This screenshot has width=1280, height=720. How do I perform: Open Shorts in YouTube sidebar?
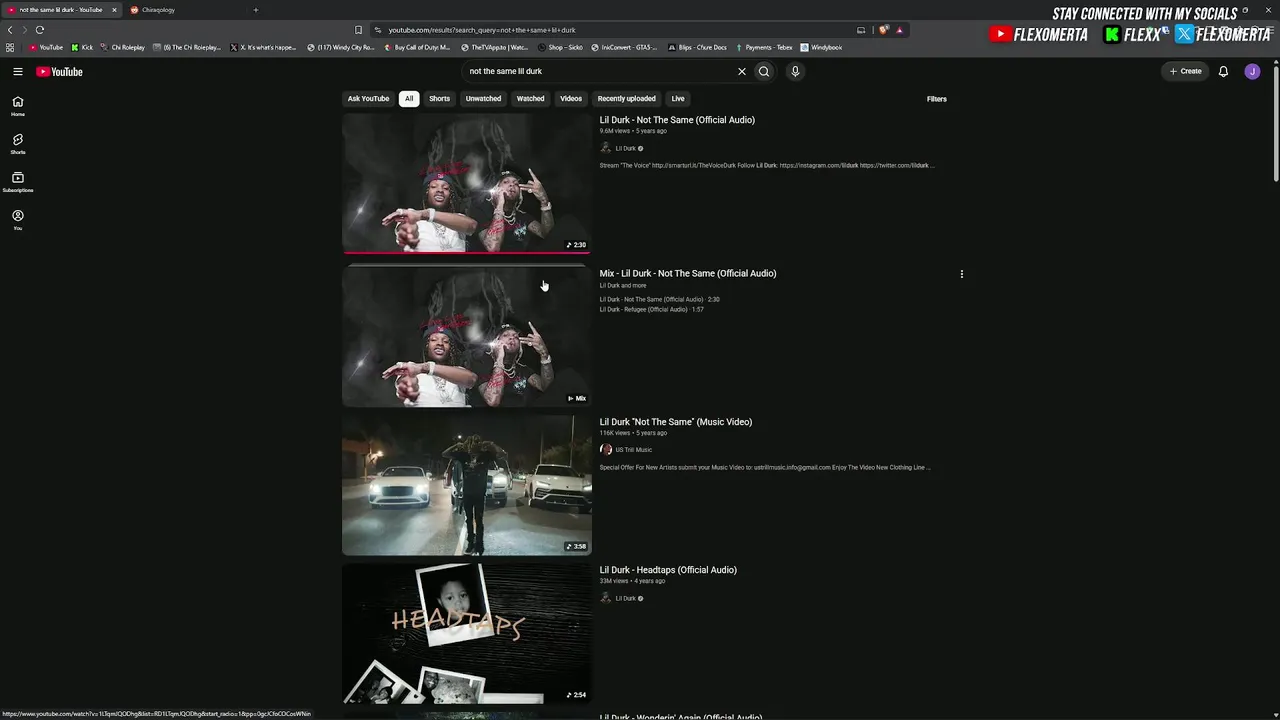click(x=18, y=143)
